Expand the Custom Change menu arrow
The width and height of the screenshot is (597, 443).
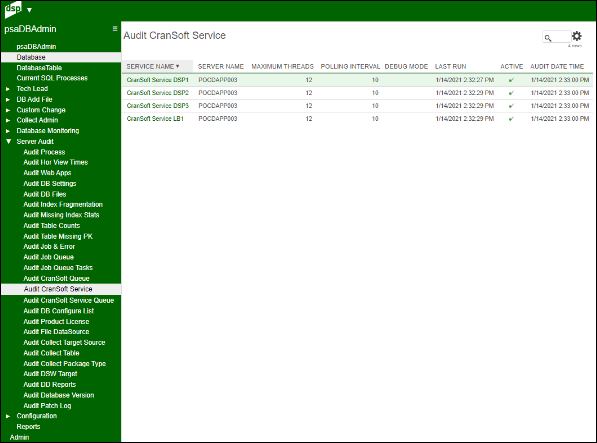pyautogui.click(x=8, y=110)
